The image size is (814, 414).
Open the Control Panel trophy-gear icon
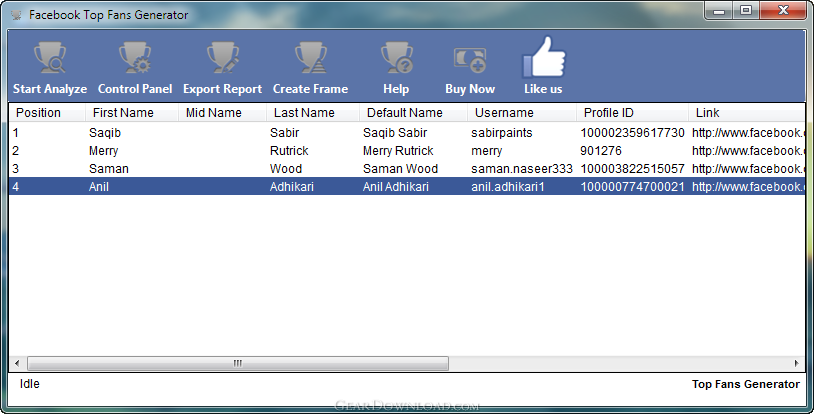pos(135,58)
